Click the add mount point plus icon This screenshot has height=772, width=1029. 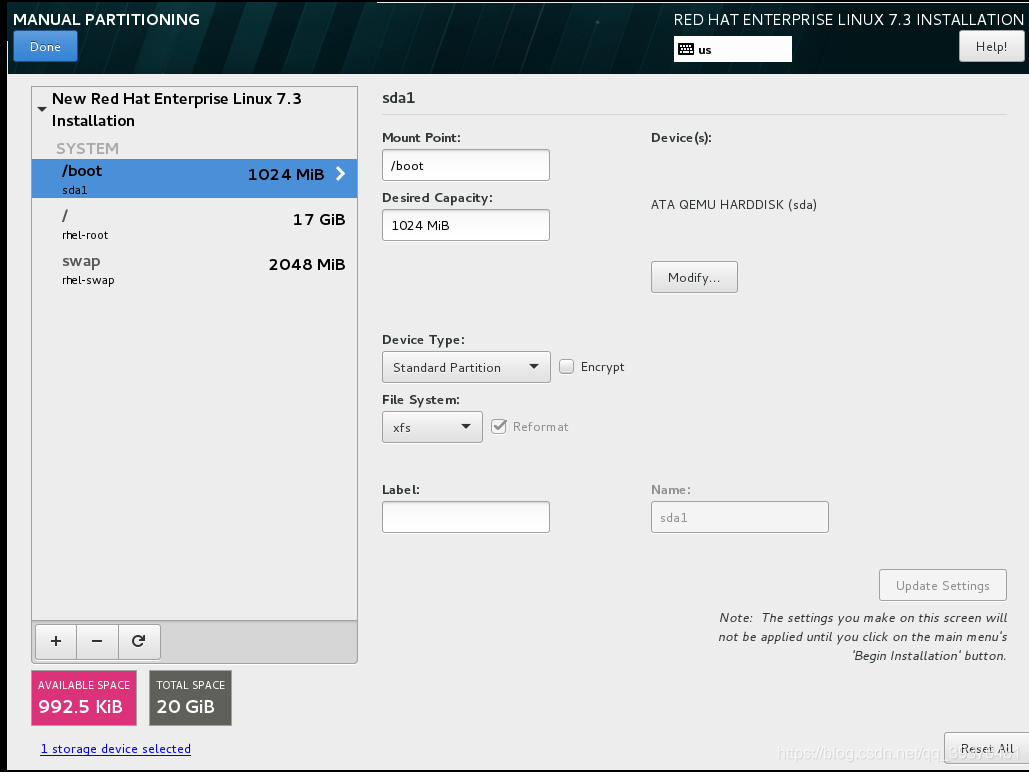[56, 641]
